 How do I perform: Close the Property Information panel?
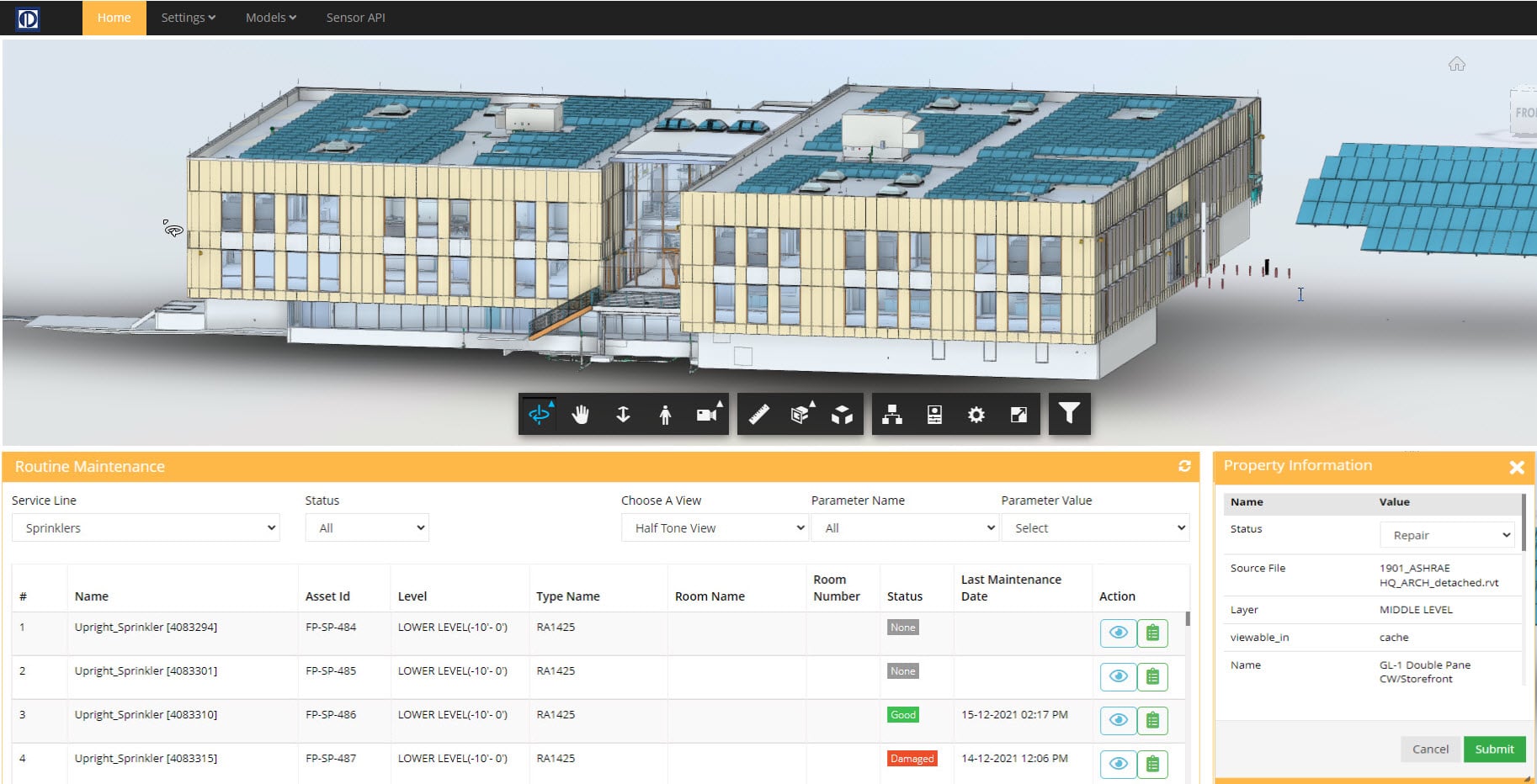pos(1517,467)
